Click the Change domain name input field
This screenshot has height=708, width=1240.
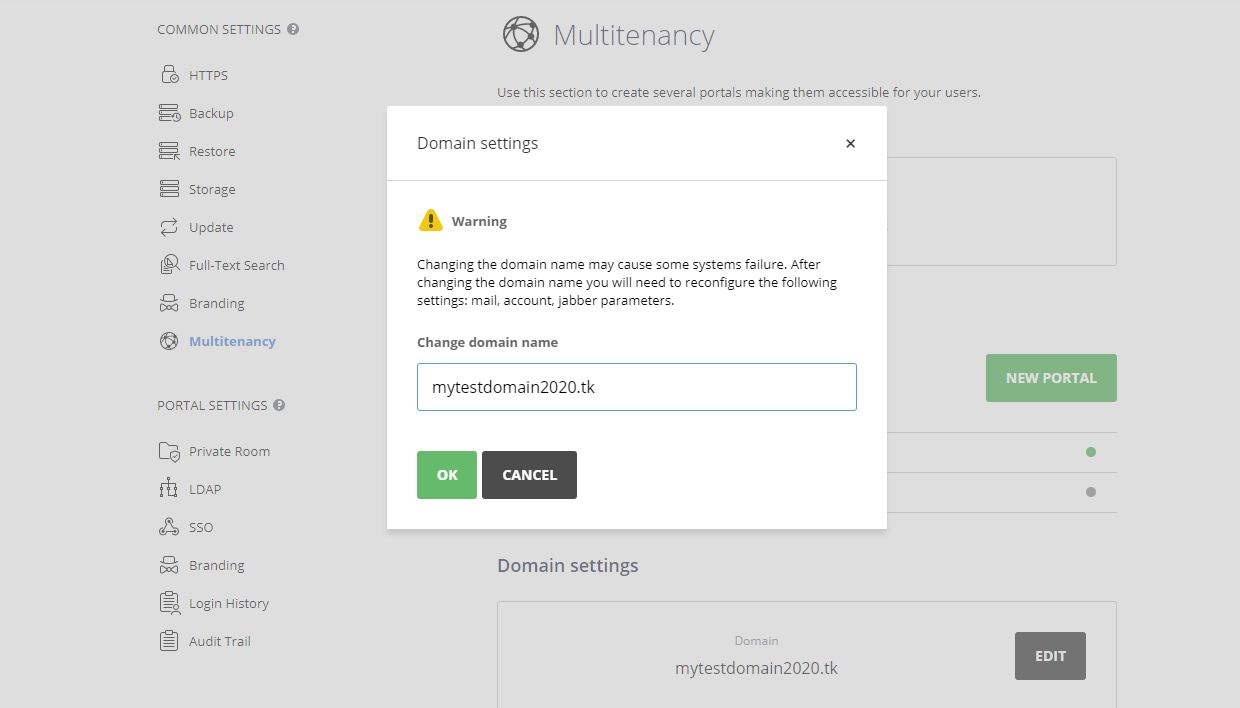pyautogui.click(x=636, y=387)
